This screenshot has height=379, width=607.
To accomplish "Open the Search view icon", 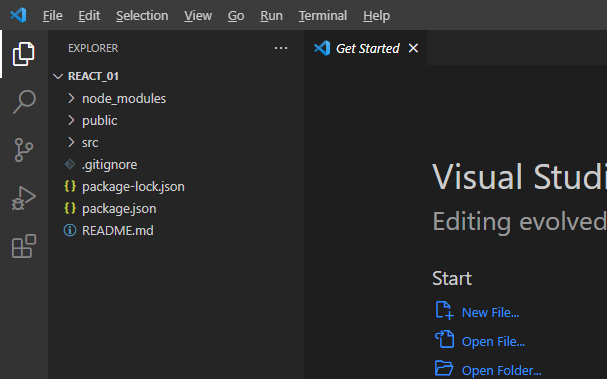I will coord(24,102).
